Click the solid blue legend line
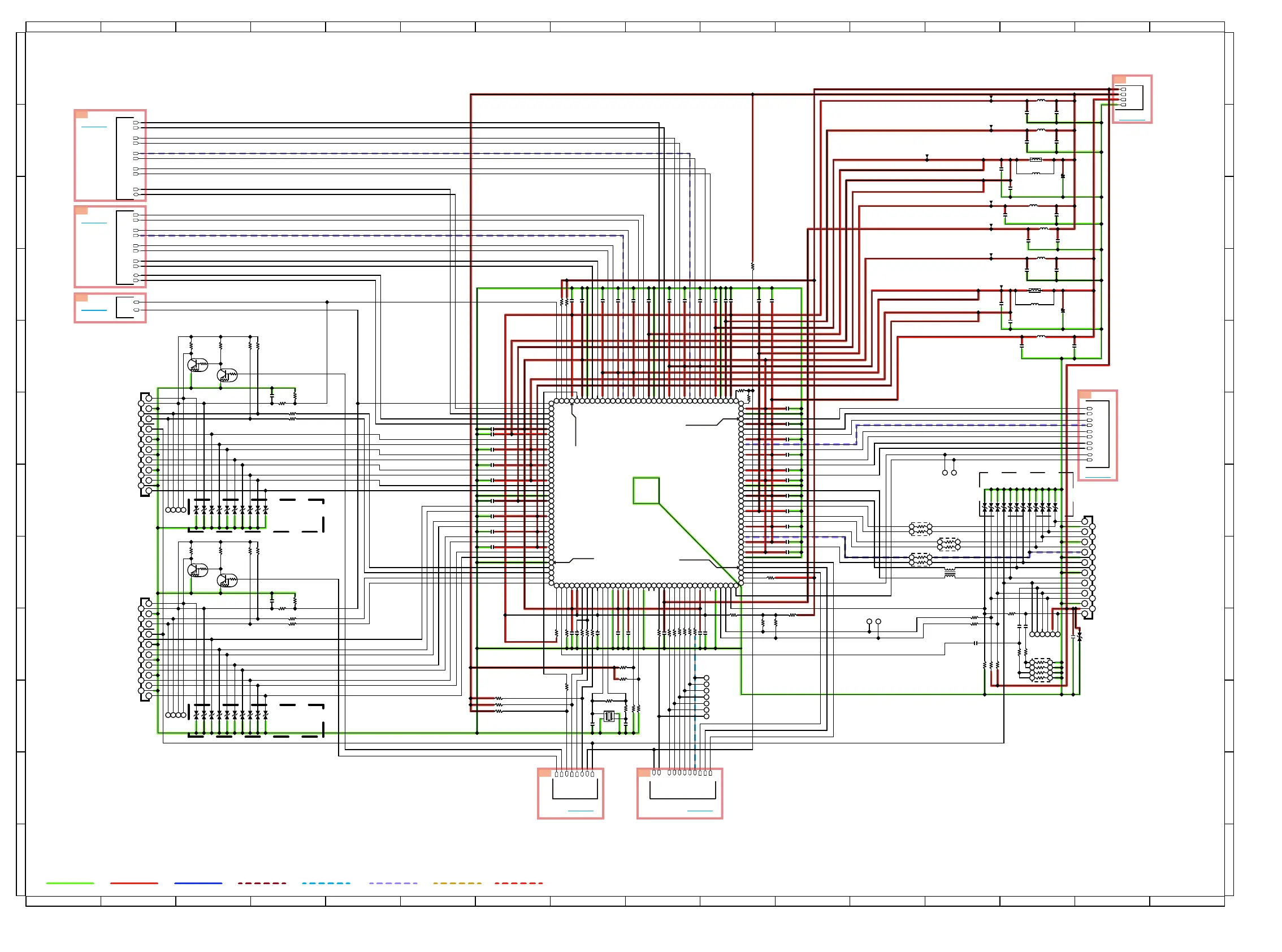 198,884
